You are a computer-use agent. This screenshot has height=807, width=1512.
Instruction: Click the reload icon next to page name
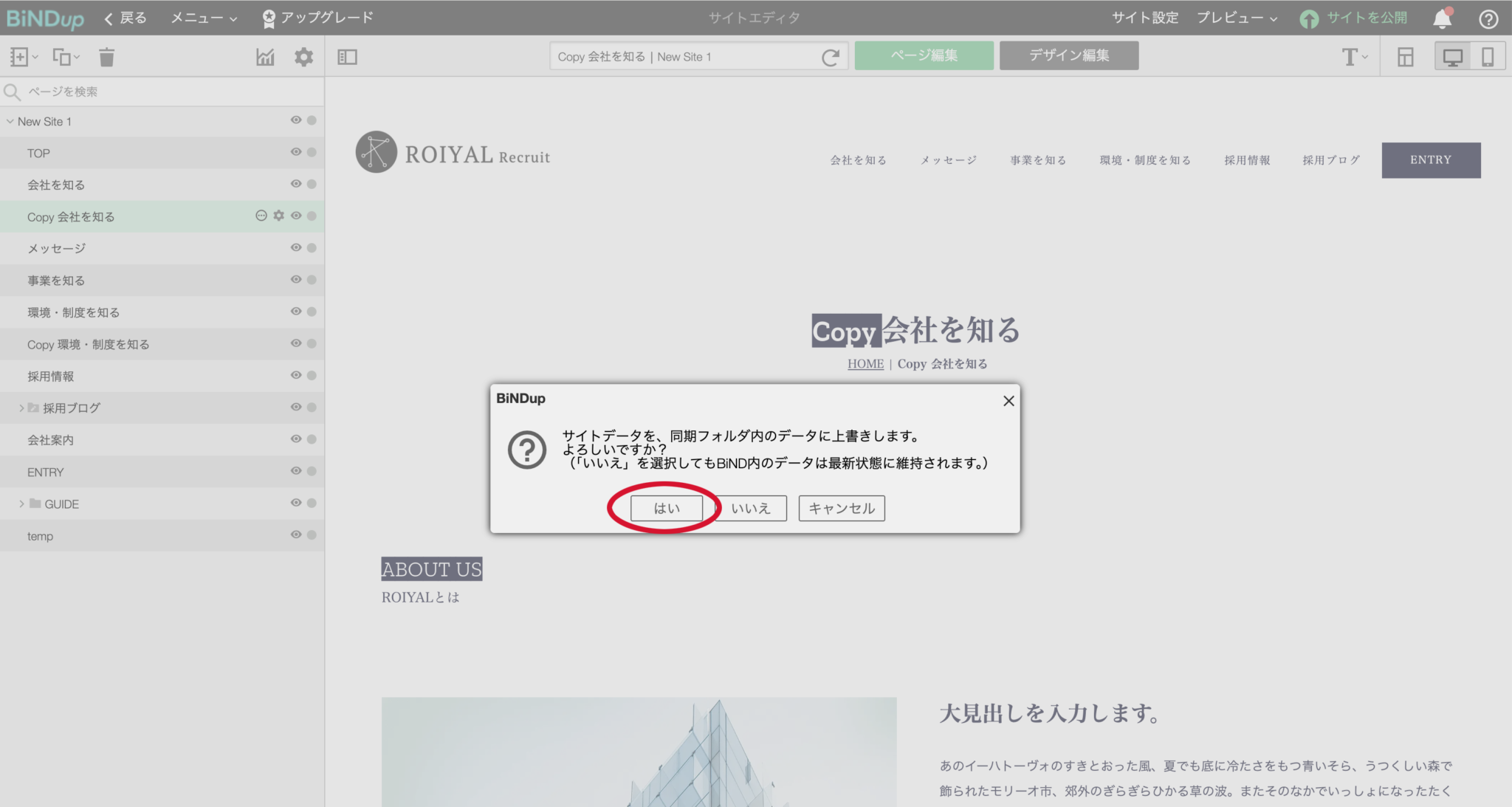pyautogui.click(x=831, y=55)
